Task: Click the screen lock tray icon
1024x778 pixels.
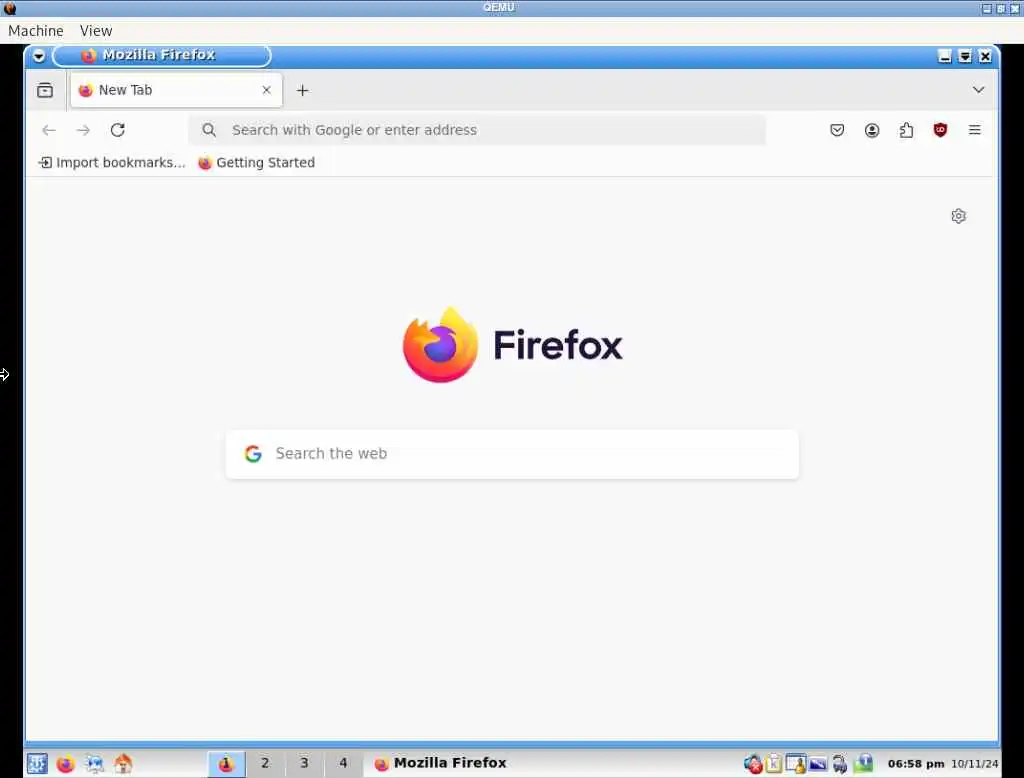Action: pos(795,763)
